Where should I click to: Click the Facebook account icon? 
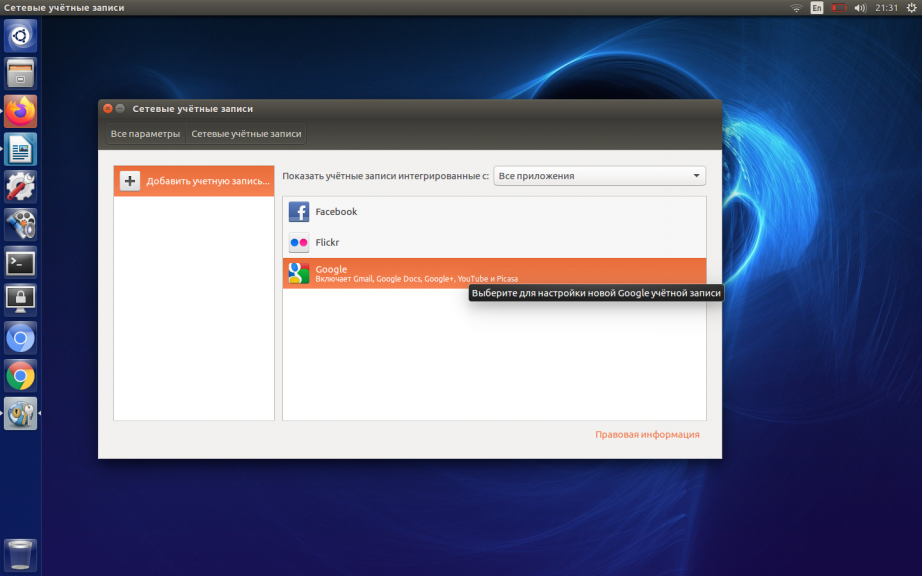point(298,212)
